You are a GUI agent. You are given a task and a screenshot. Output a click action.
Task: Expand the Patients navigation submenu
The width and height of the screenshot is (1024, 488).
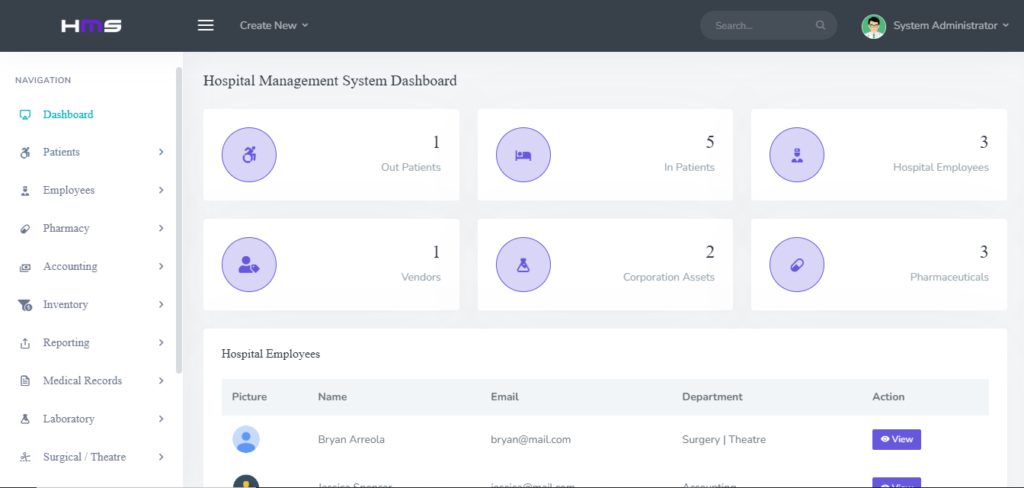pyautogui.click(x=161, y=152)
